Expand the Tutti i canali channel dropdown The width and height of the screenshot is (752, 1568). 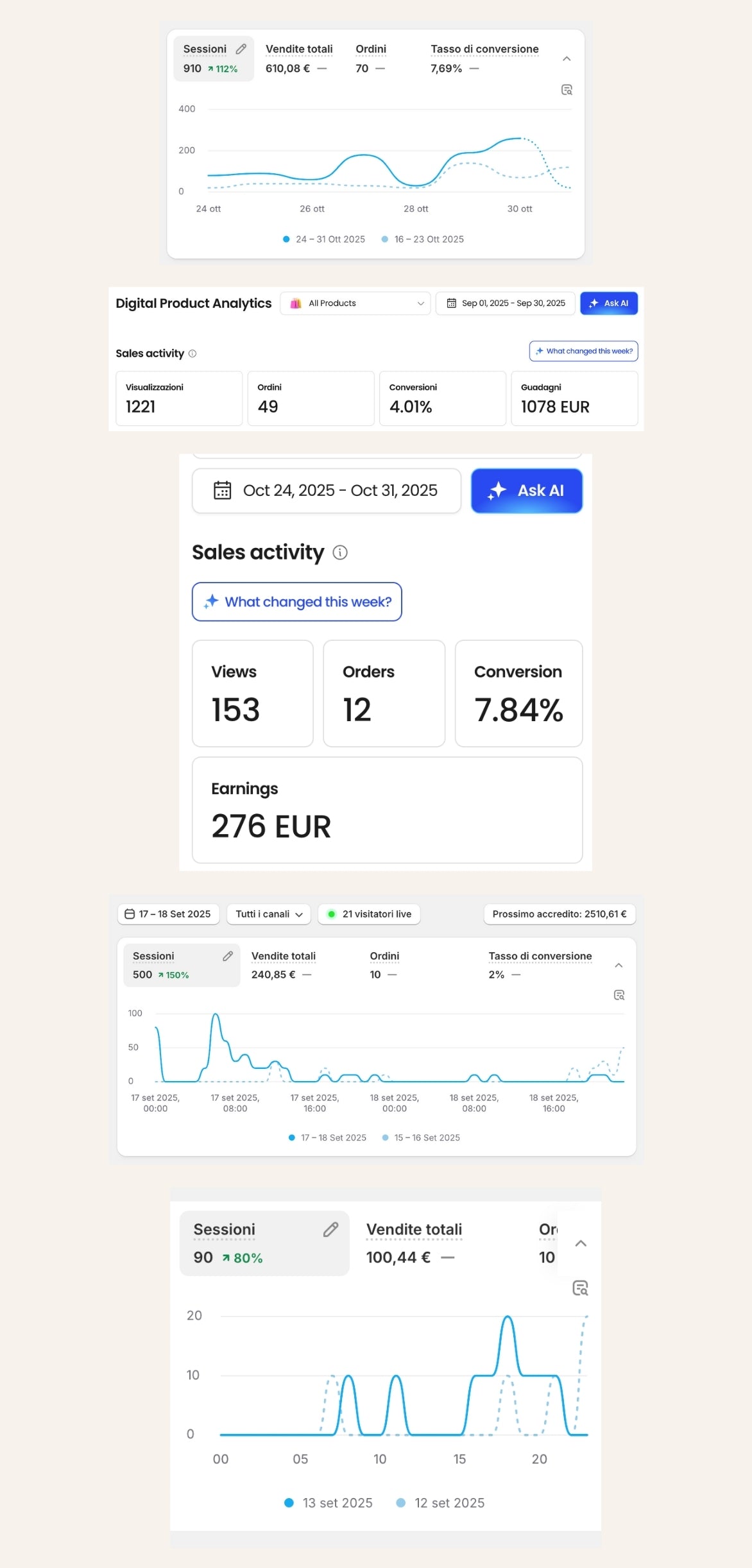(x=268, y=914)
